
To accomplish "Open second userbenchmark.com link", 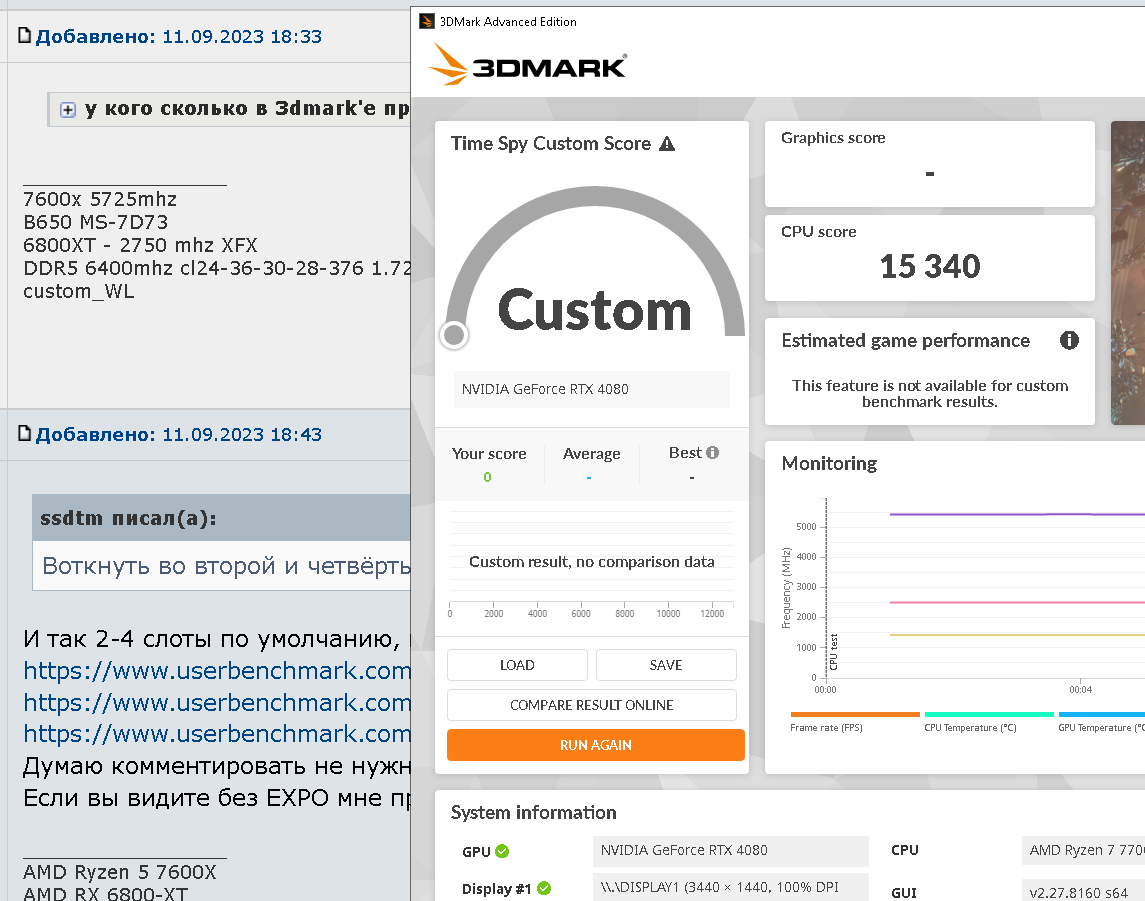I will coord(217,702).
